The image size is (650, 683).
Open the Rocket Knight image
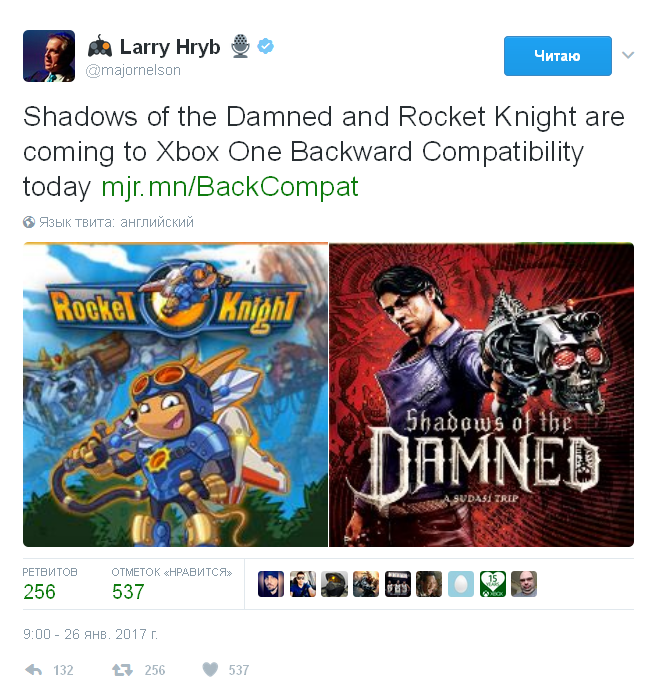click(175, 395)
